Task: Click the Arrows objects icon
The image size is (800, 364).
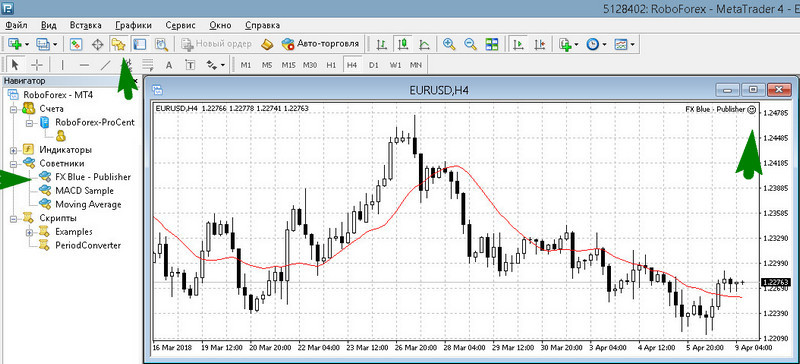Action: (x=211, y=65)
